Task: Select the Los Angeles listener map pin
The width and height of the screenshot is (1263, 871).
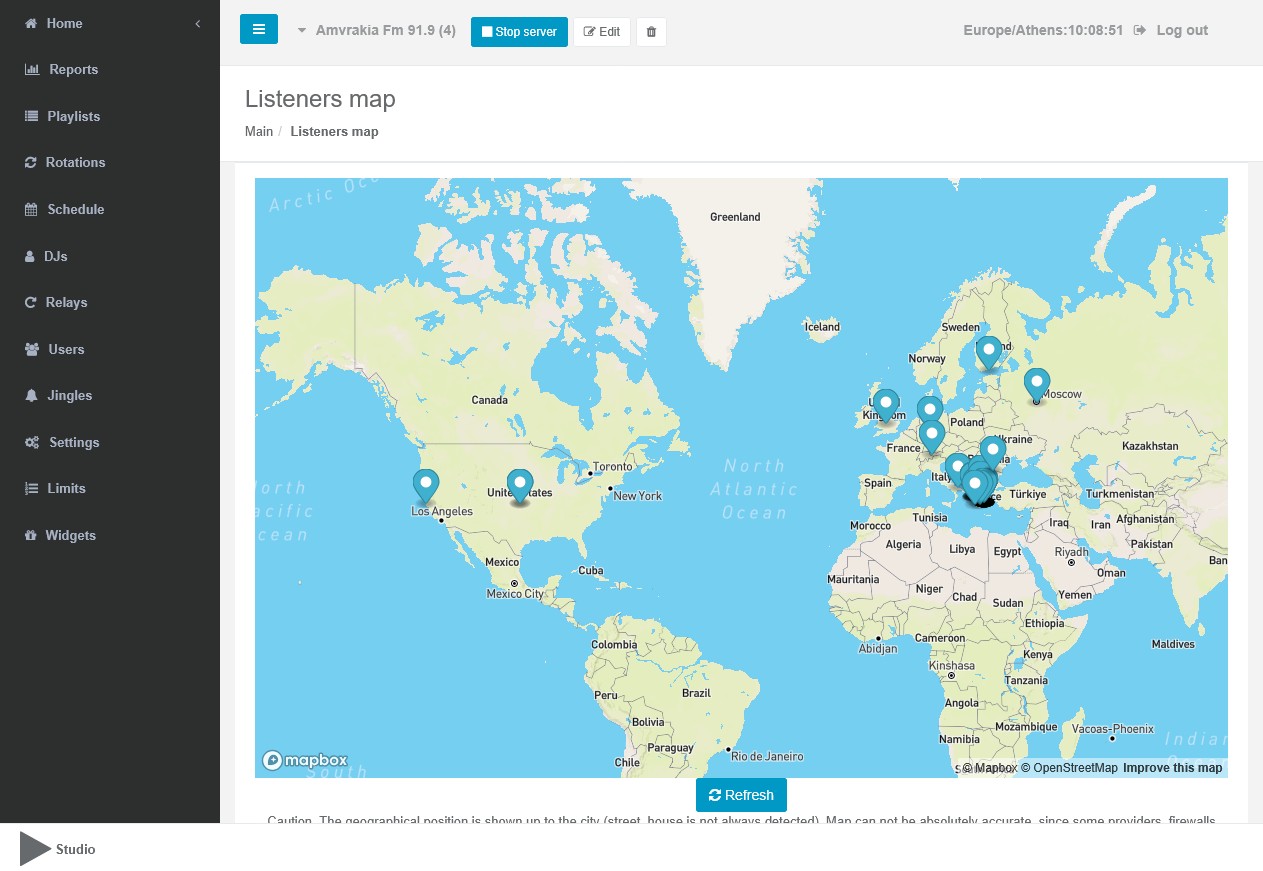Action: (x=426, y=486)
